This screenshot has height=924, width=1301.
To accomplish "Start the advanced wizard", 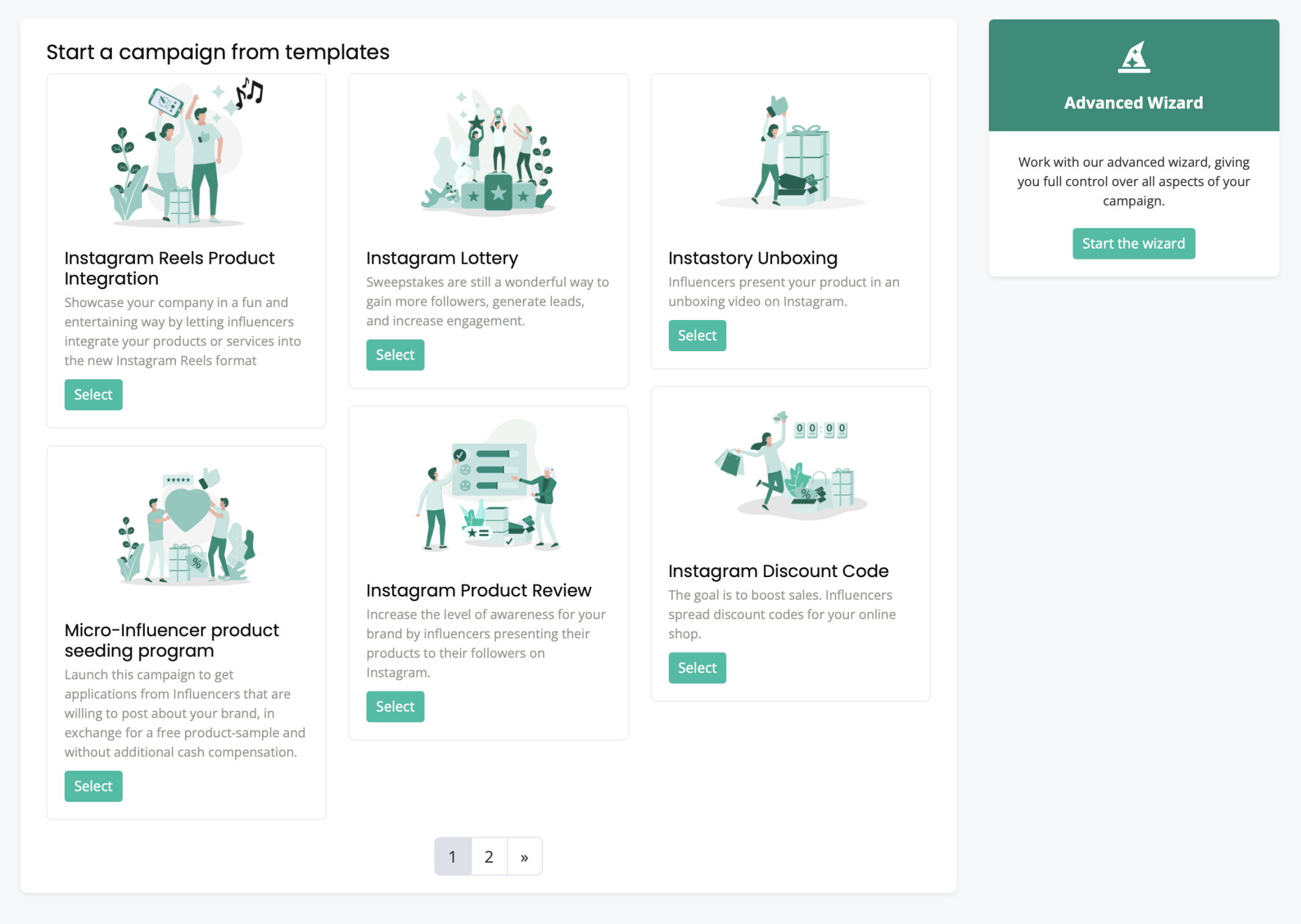I will click(x=1134, y=244).
